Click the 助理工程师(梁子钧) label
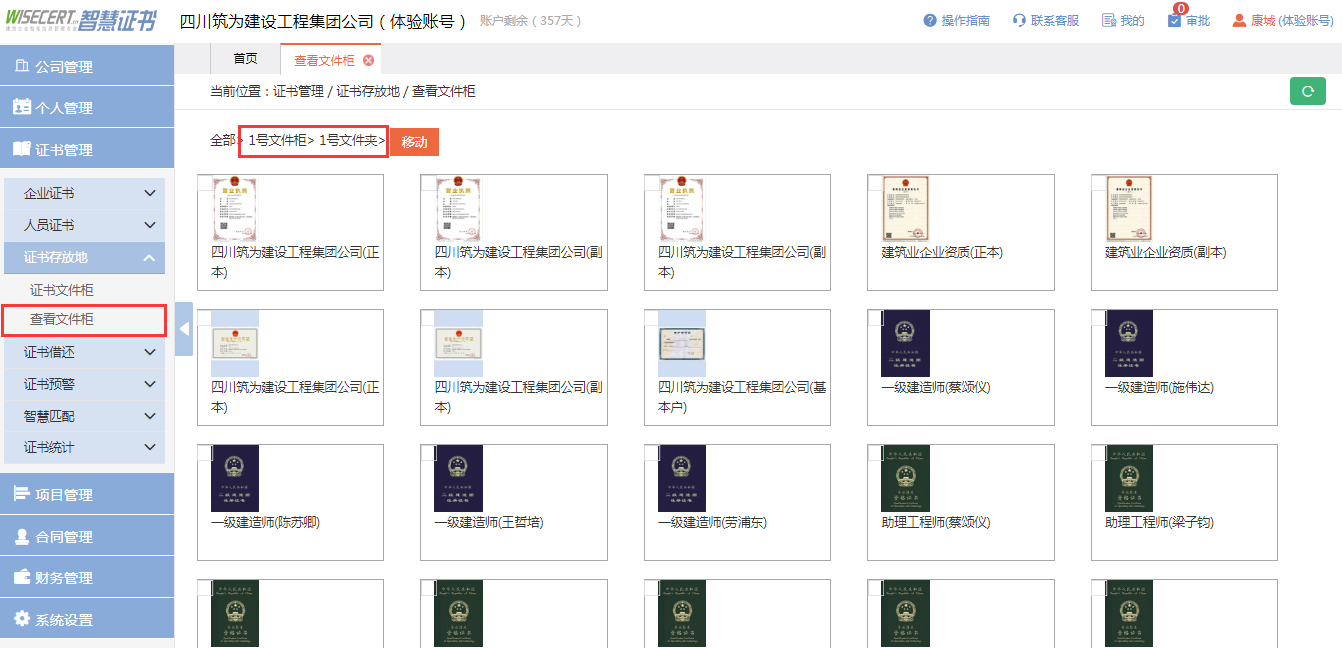 point(1159,522)
